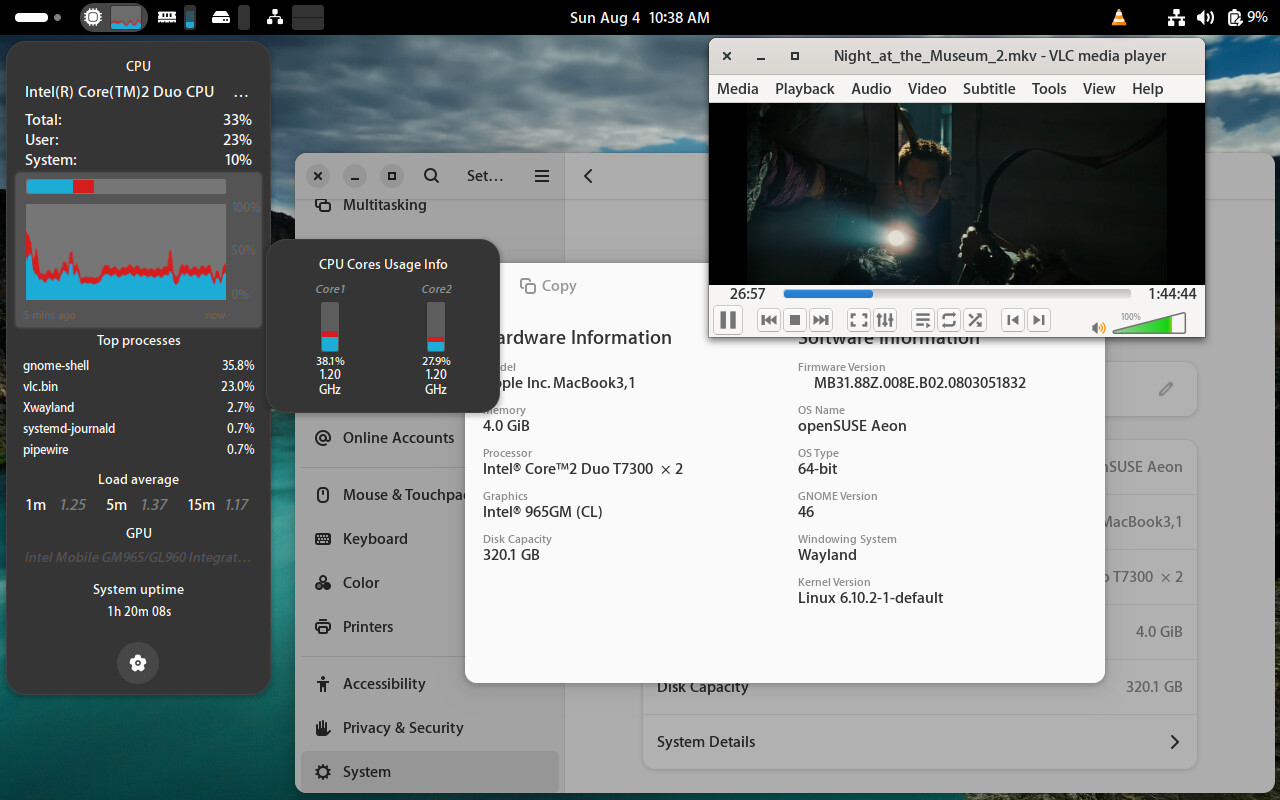Toggle fullscreen video mode in VLC
The height and width of the screenshot is (800, 1280).
pos(858,320)
